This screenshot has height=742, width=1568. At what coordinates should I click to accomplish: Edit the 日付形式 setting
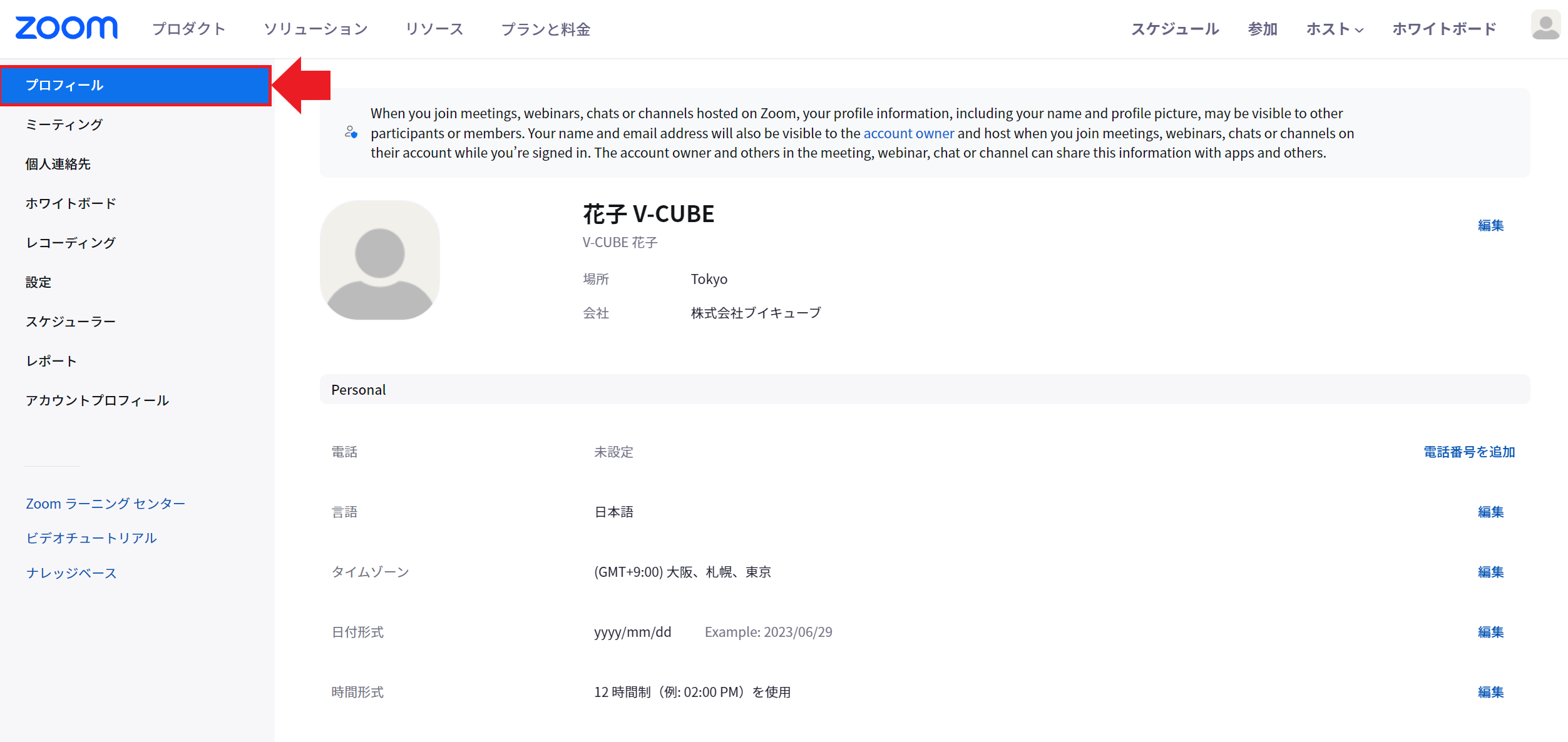[1490, 632]
